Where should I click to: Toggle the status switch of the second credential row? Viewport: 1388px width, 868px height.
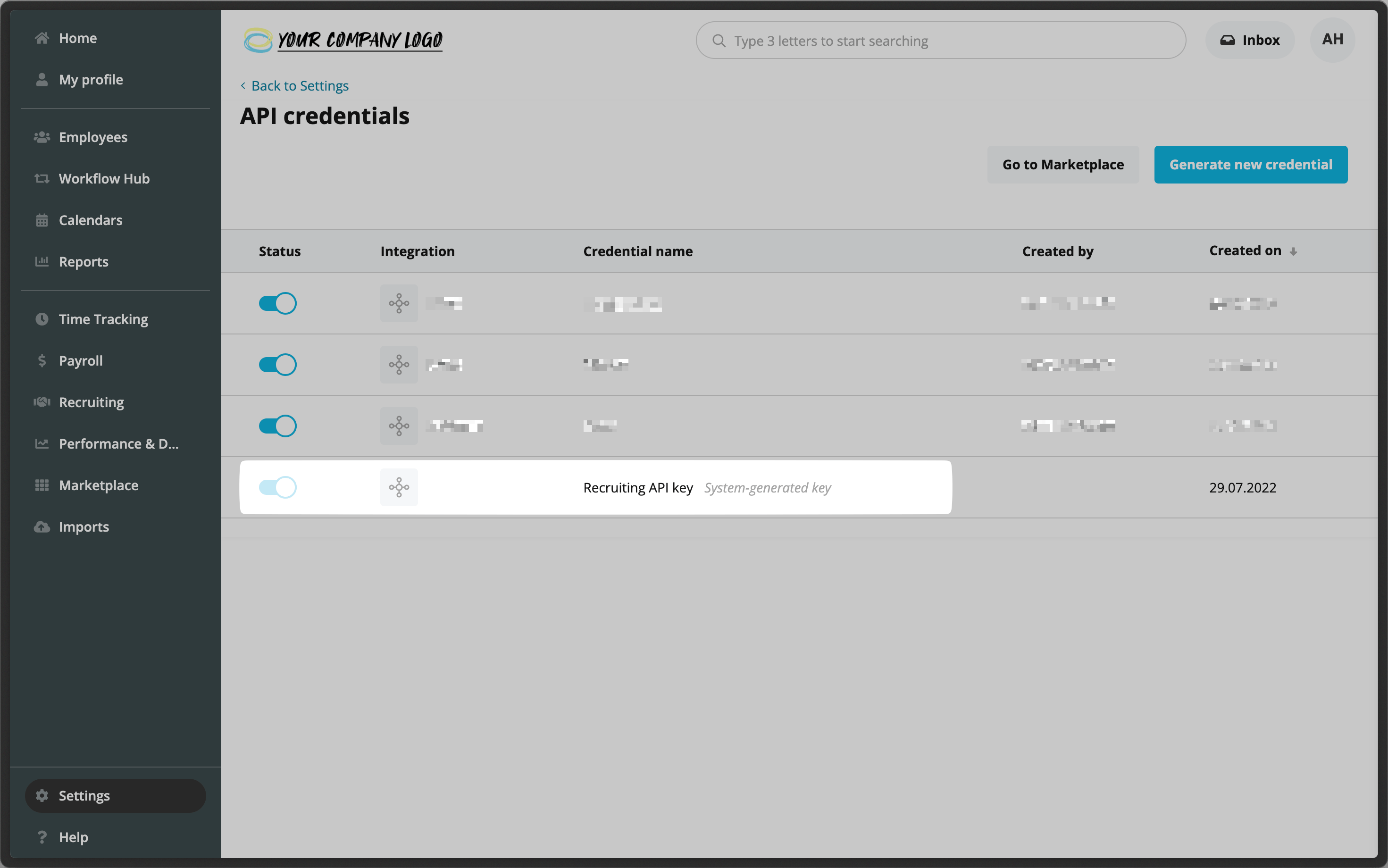[278, 365]
